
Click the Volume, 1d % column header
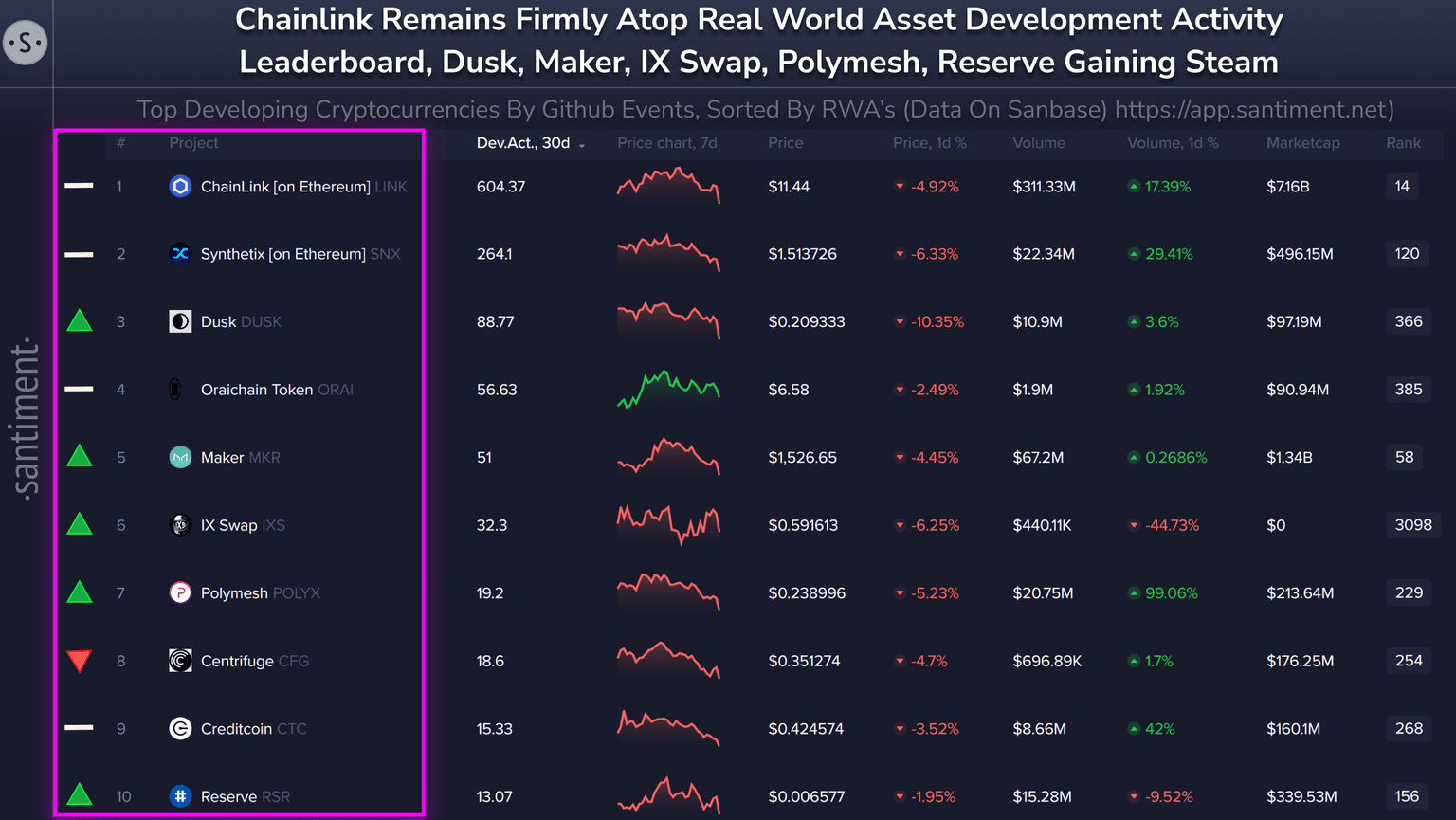1173,143
